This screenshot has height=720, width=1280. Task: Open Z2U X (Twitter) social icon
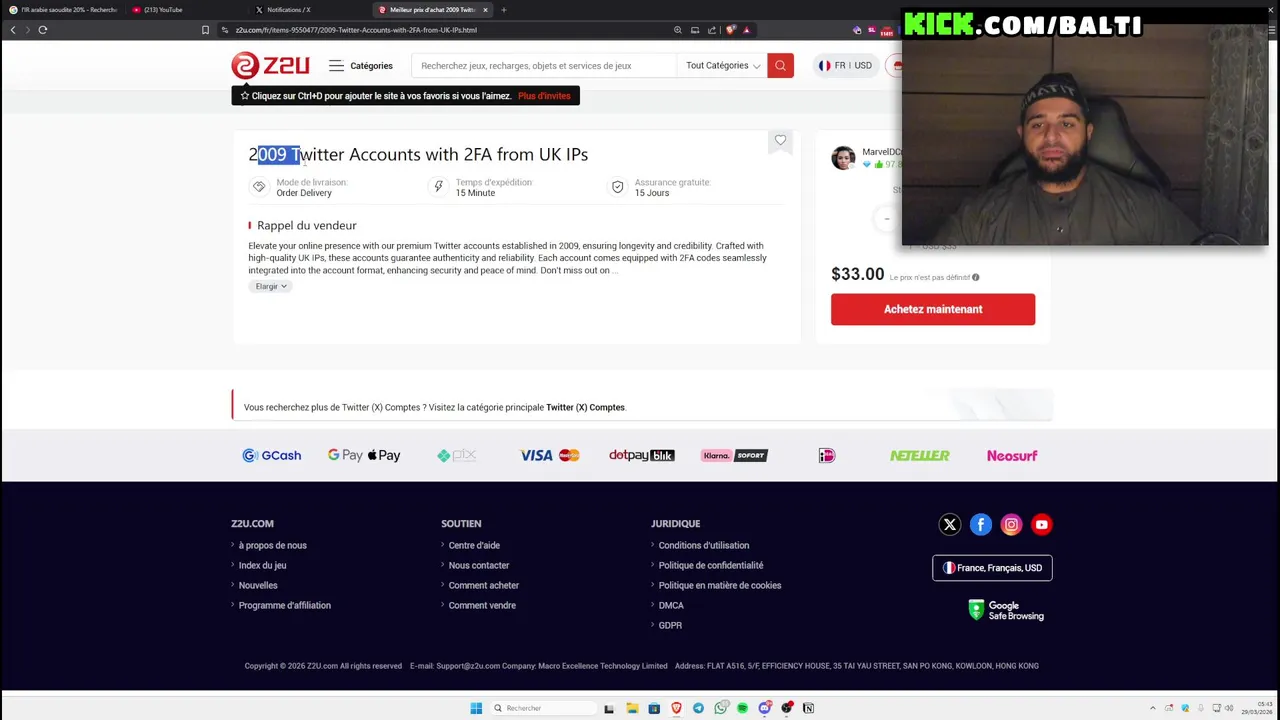pyautogui.click(x=950, y=525)
